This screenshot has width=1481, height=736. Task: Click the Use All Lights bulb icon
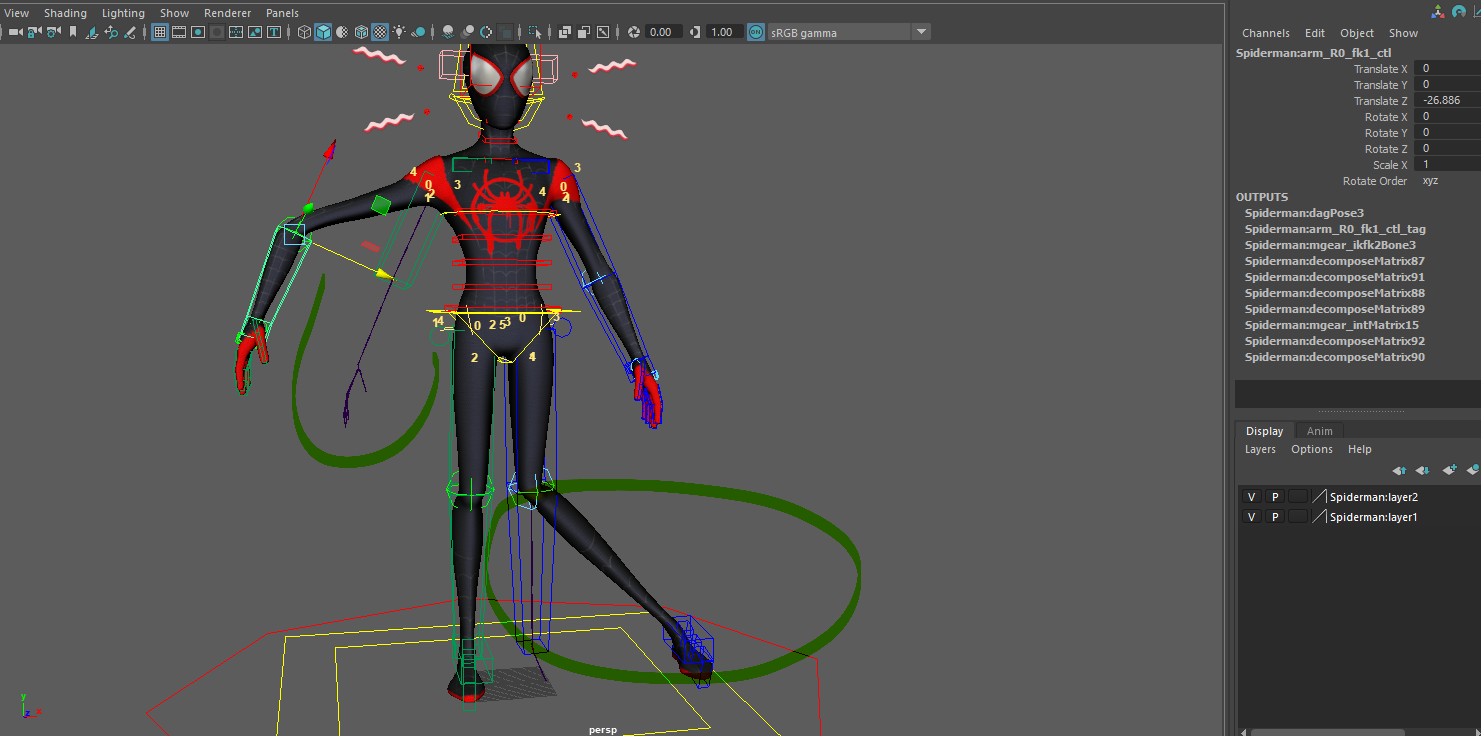coord(399,32)
